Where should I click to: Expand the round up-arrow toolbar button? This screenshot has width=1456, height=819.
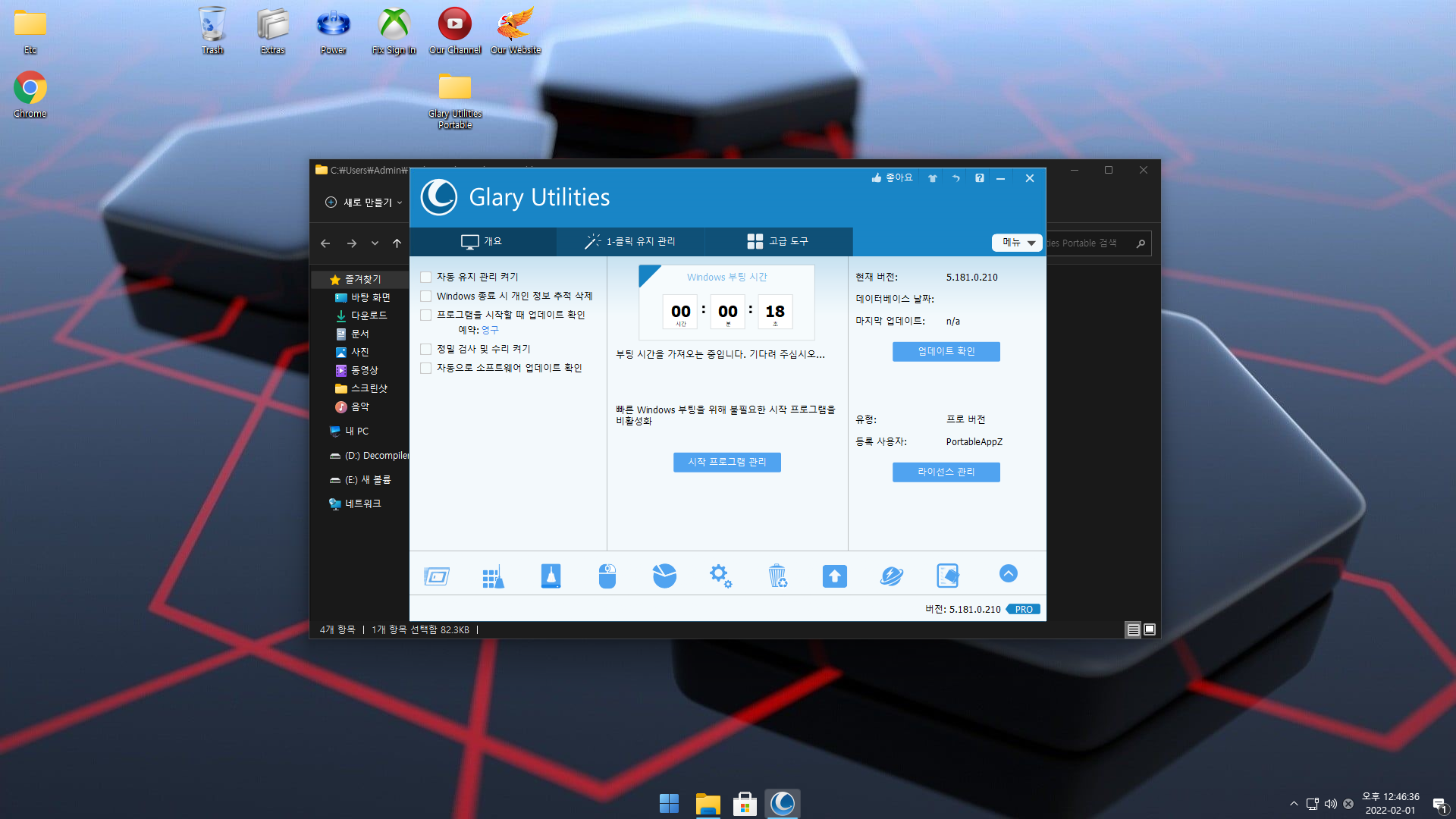1008,574
